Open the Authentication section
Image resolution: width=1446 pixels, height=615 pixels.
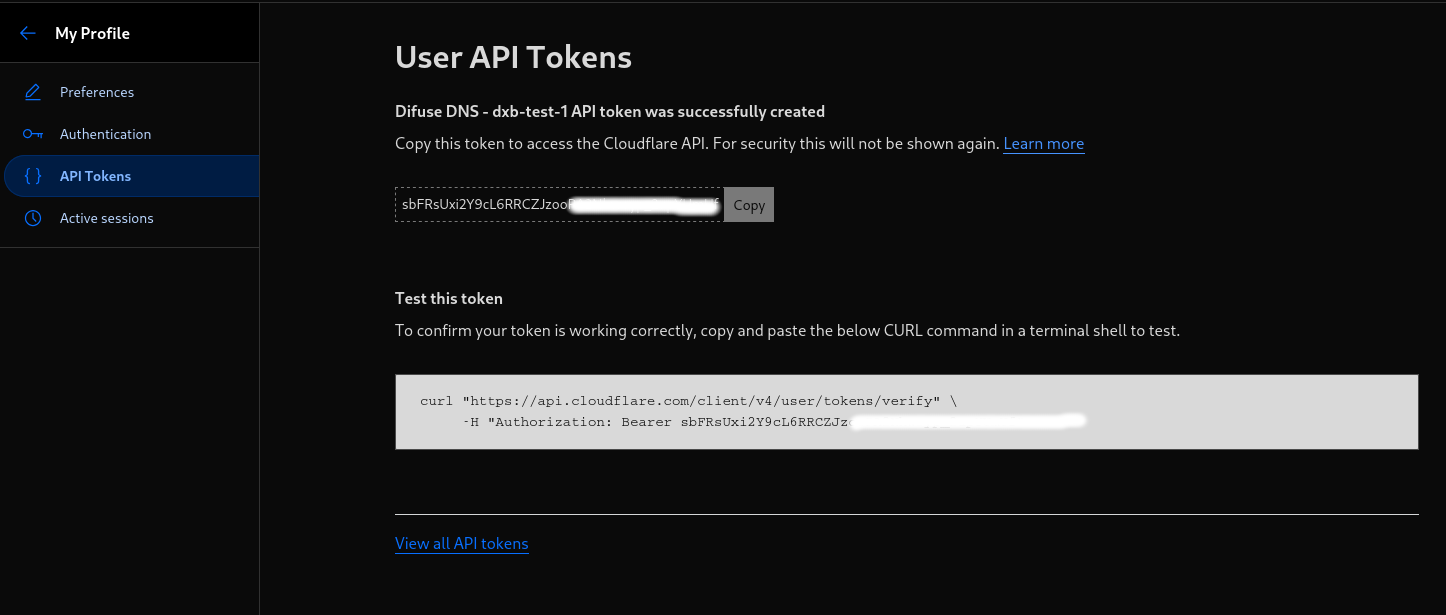(x=130, y=134)
